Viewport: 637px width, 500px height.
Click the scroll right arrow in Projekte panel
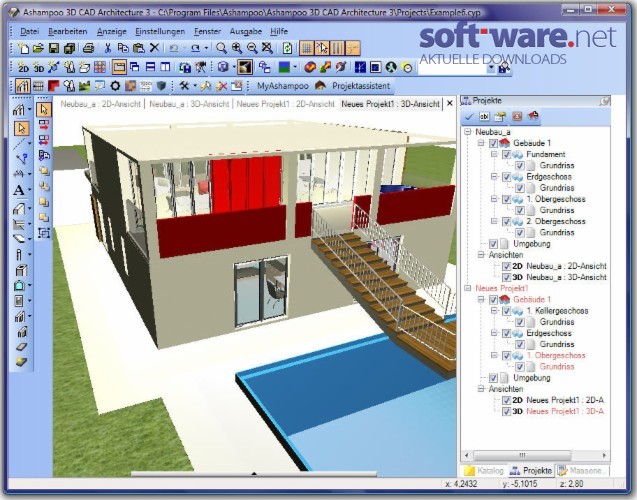point(604,455)
